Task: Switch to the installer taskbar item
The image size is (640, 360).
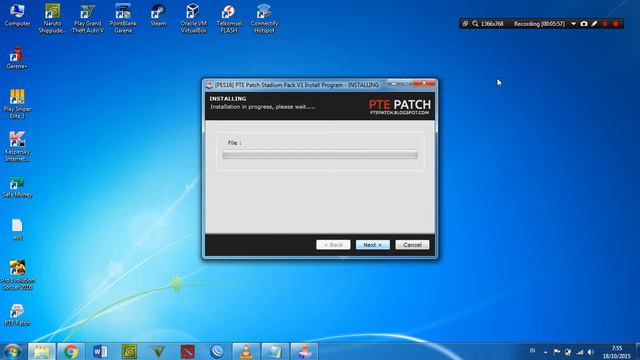Action: tap(304, 351)
